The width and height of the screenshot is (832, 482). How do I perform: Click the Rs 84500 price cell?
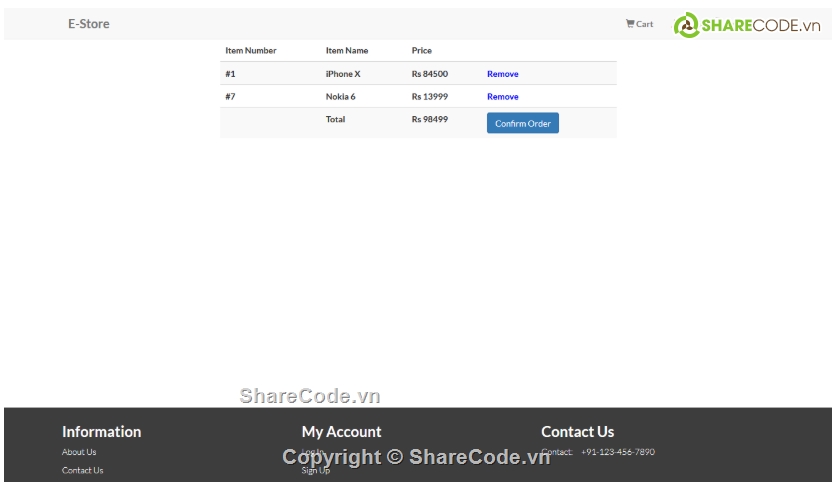coord(429,74)
